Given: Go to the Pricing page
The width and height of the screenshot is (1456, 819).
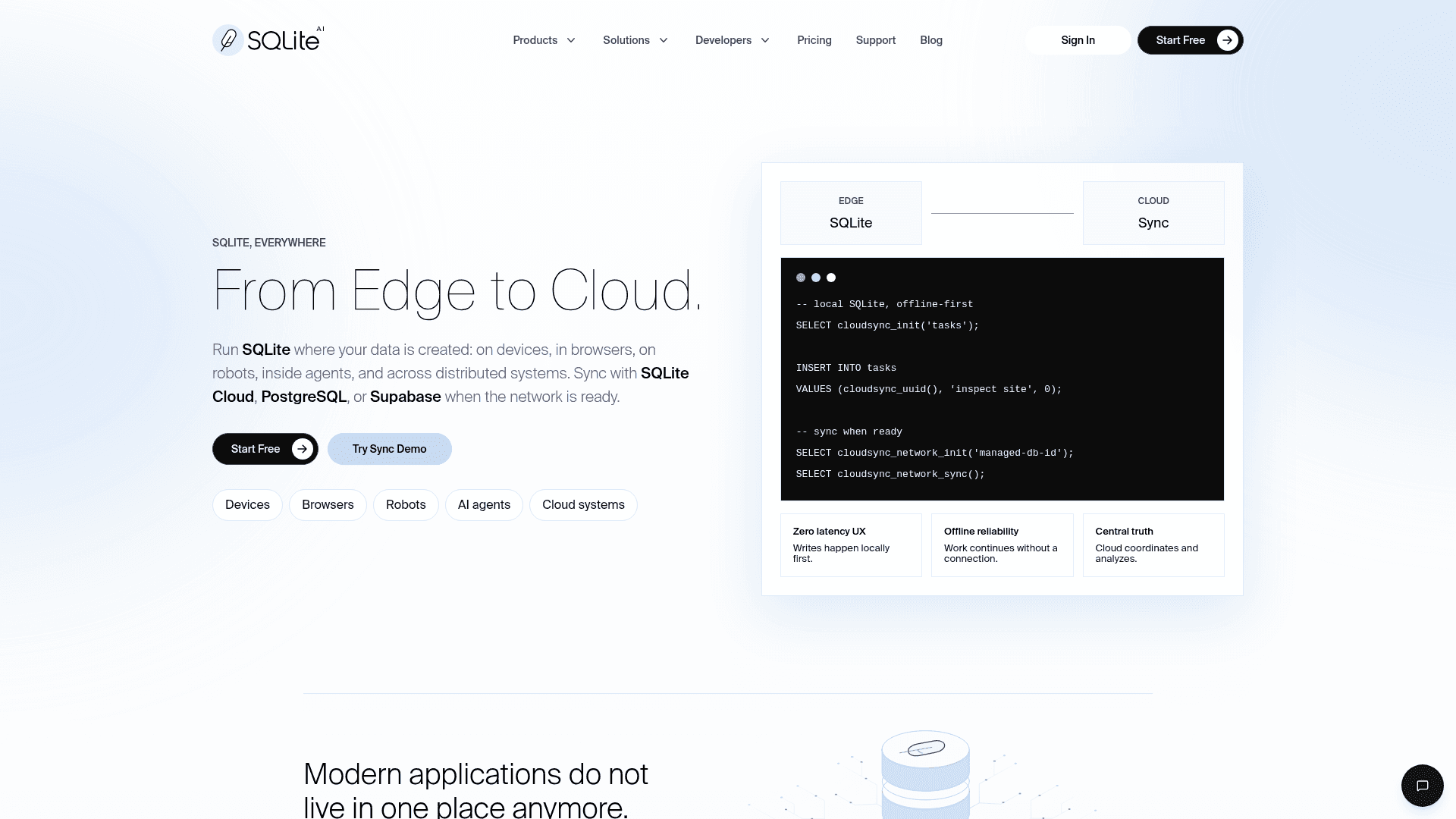Looking at the screenshot, I should pyautogui.click(x=814, y=40).
